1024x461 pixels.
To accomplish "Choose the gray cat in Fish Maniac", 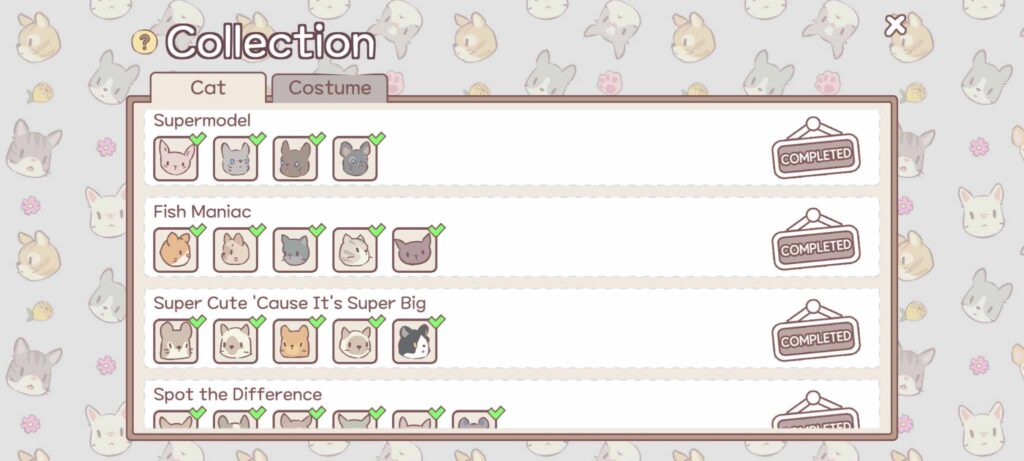I will coord(295,250).
